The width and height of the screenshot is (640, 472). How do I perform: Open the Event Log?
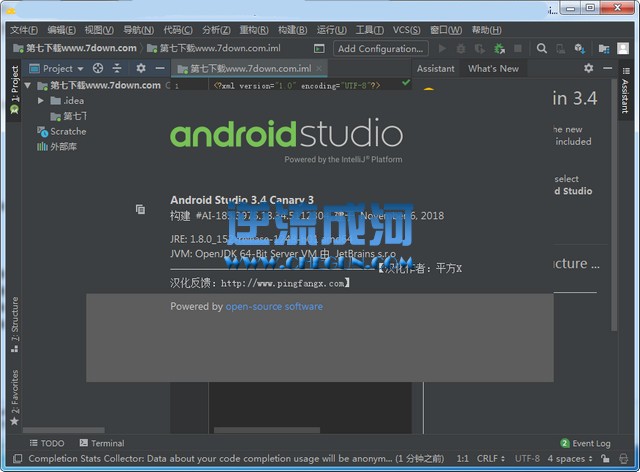585,443
